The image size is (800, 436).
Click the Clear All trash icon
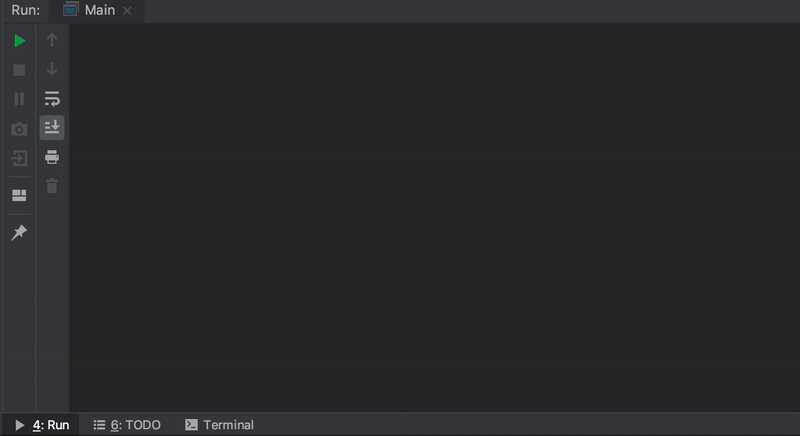coord(52,186)
